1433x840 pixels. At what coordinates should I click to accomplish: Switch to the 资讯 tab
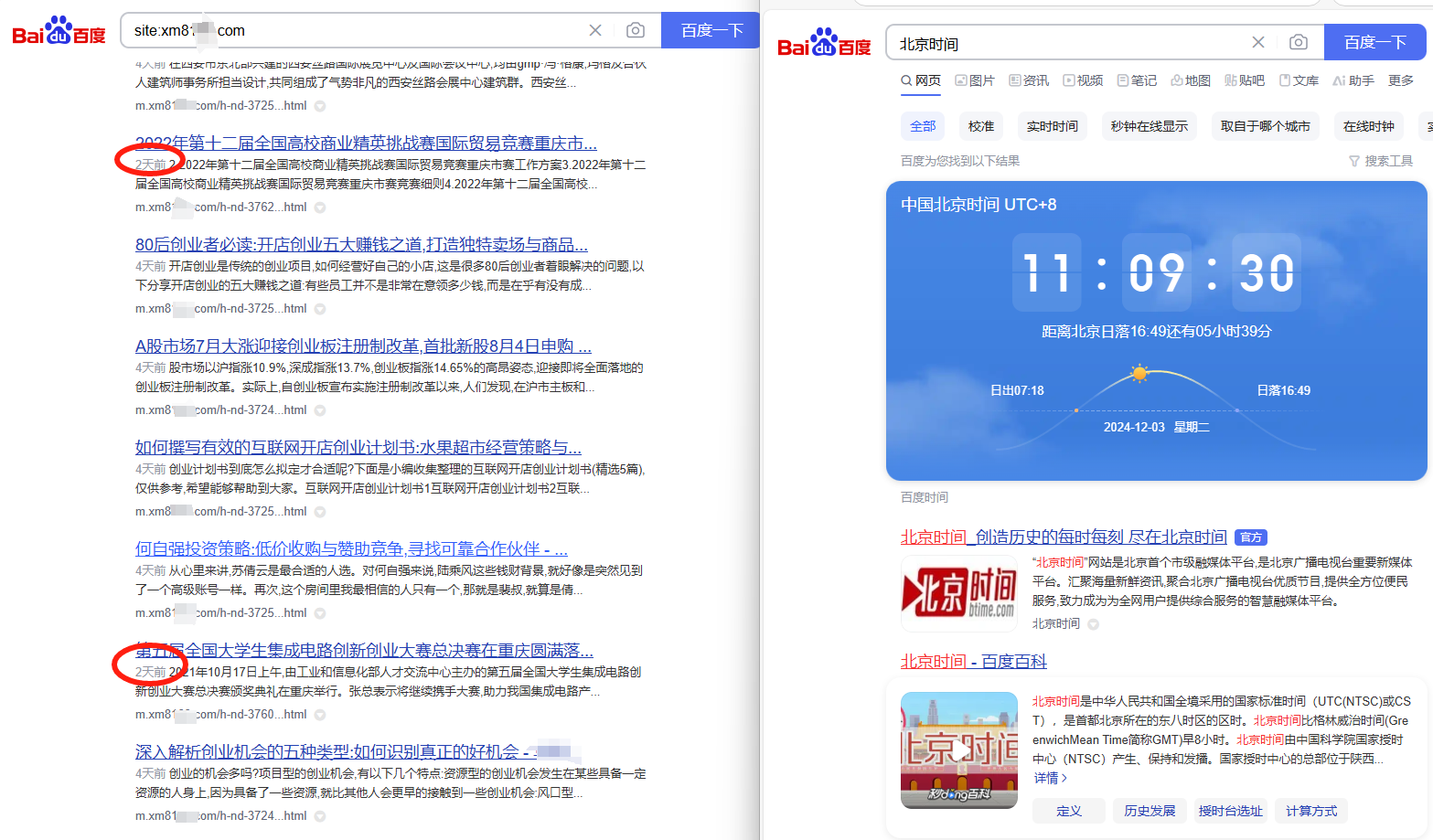1029,80
